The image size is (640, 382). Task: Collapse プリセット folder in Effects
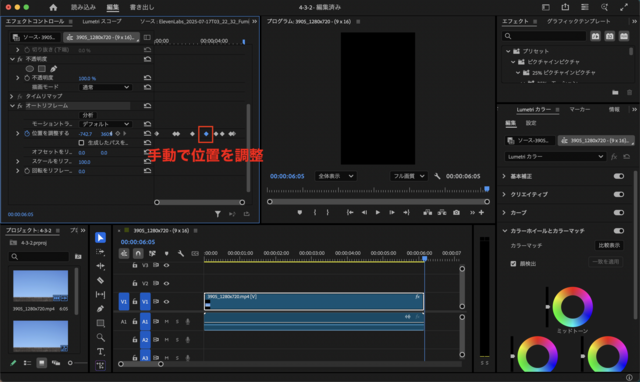508,51
